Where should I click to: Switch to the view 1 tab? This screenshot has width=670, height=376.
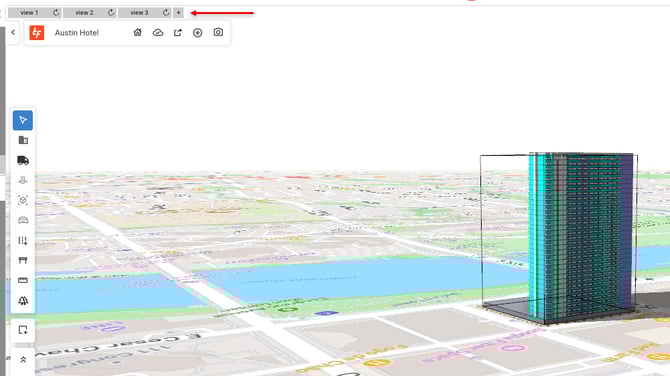click(x=29, y=13)
